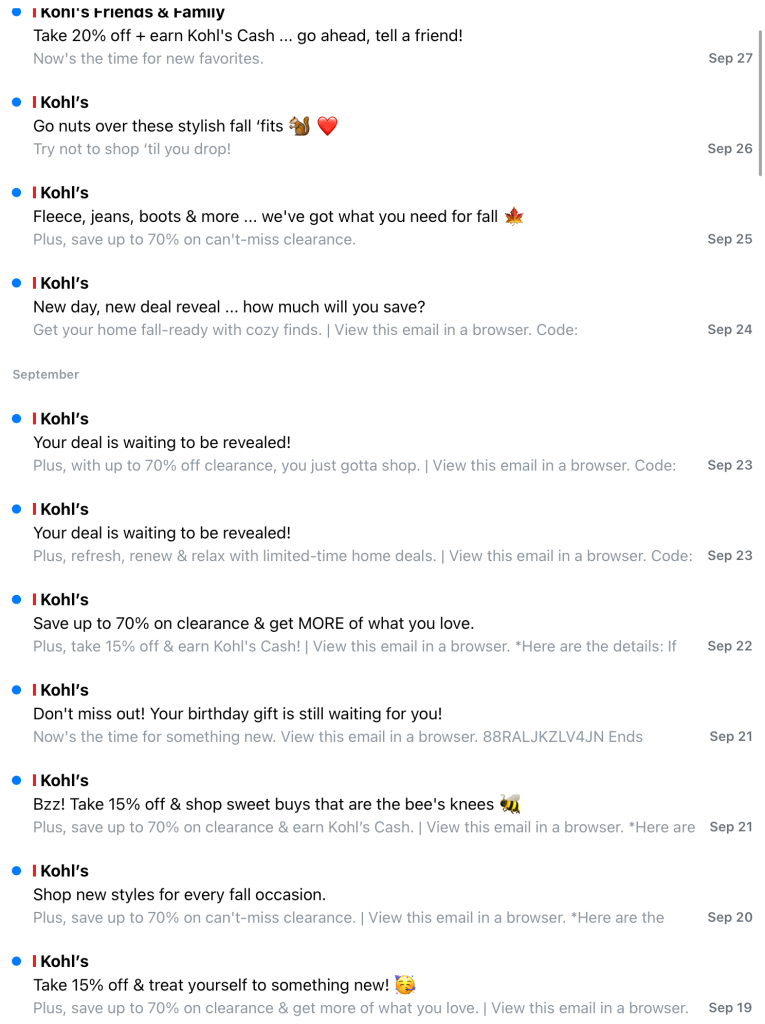Viewport: 765px width, 1024px height.
Task: Click the September section header
Action: [x=46, y=374]
